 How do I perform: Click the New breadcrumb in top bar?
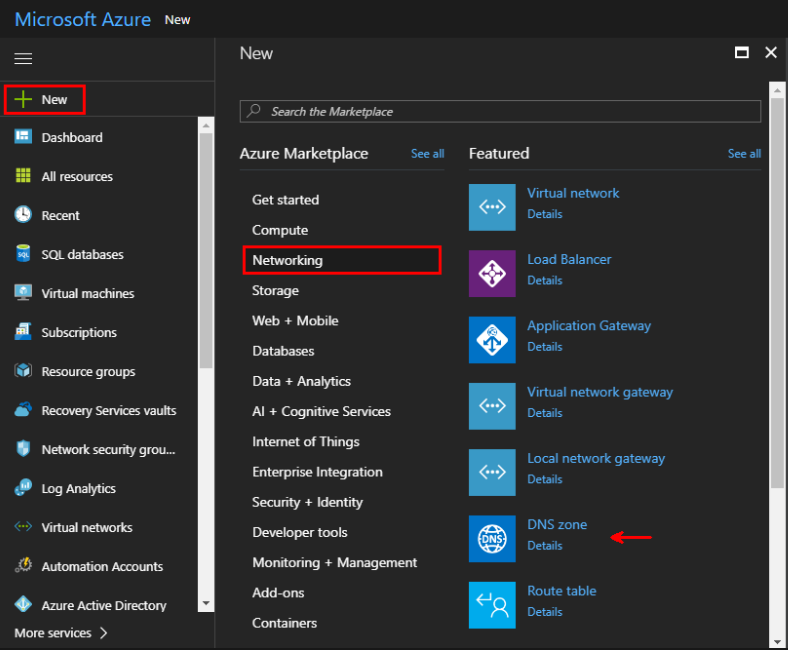[177, 20]
